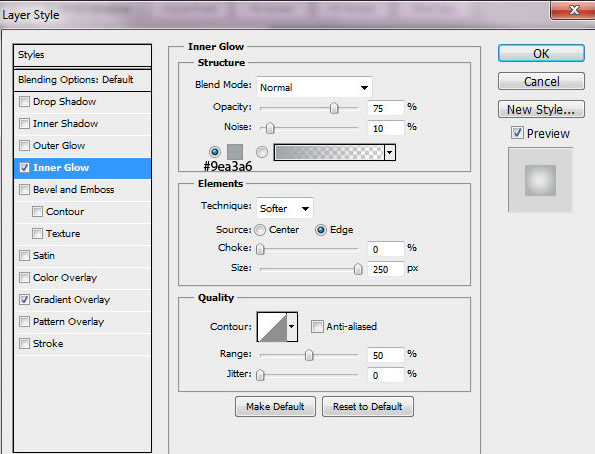Click the layer style preview thumbnail
Image resolution: width=595 pixels, height=454 pixels.
[x=540, y=180]
